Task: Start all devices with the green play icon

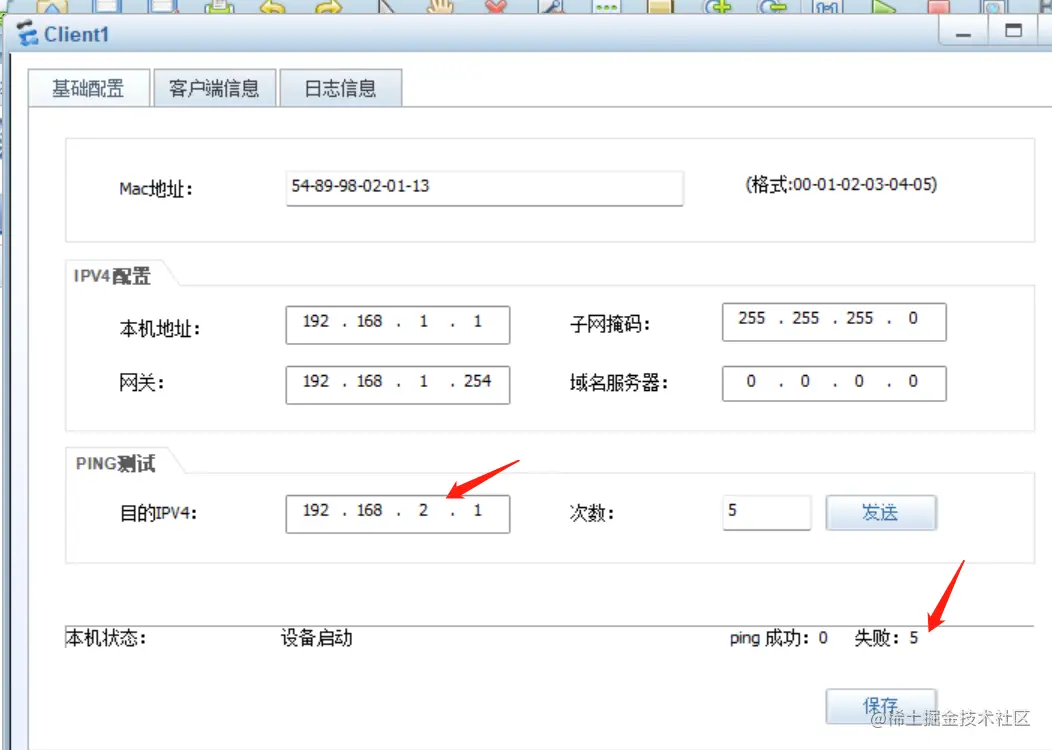Action: tap(886, 7)
